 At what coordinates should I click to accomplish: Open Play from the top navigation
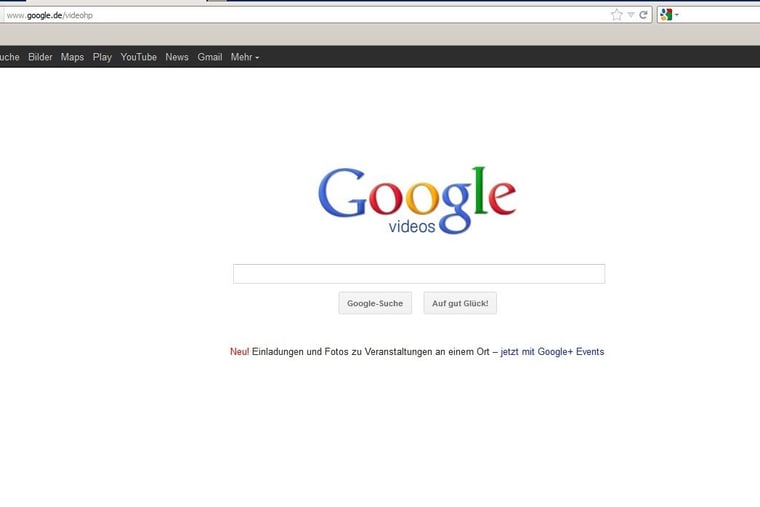click(x=102, y=57)
